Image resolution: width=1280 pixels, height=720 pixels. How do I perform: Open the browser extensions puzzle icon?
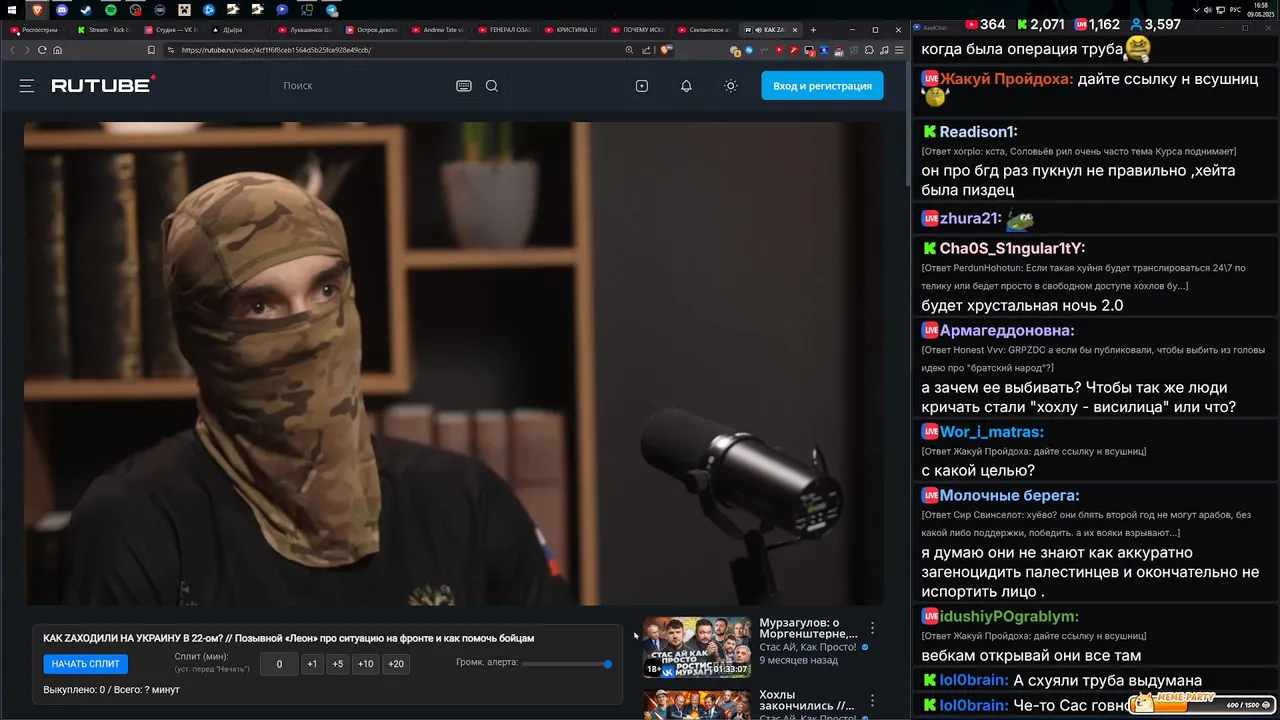869,50
